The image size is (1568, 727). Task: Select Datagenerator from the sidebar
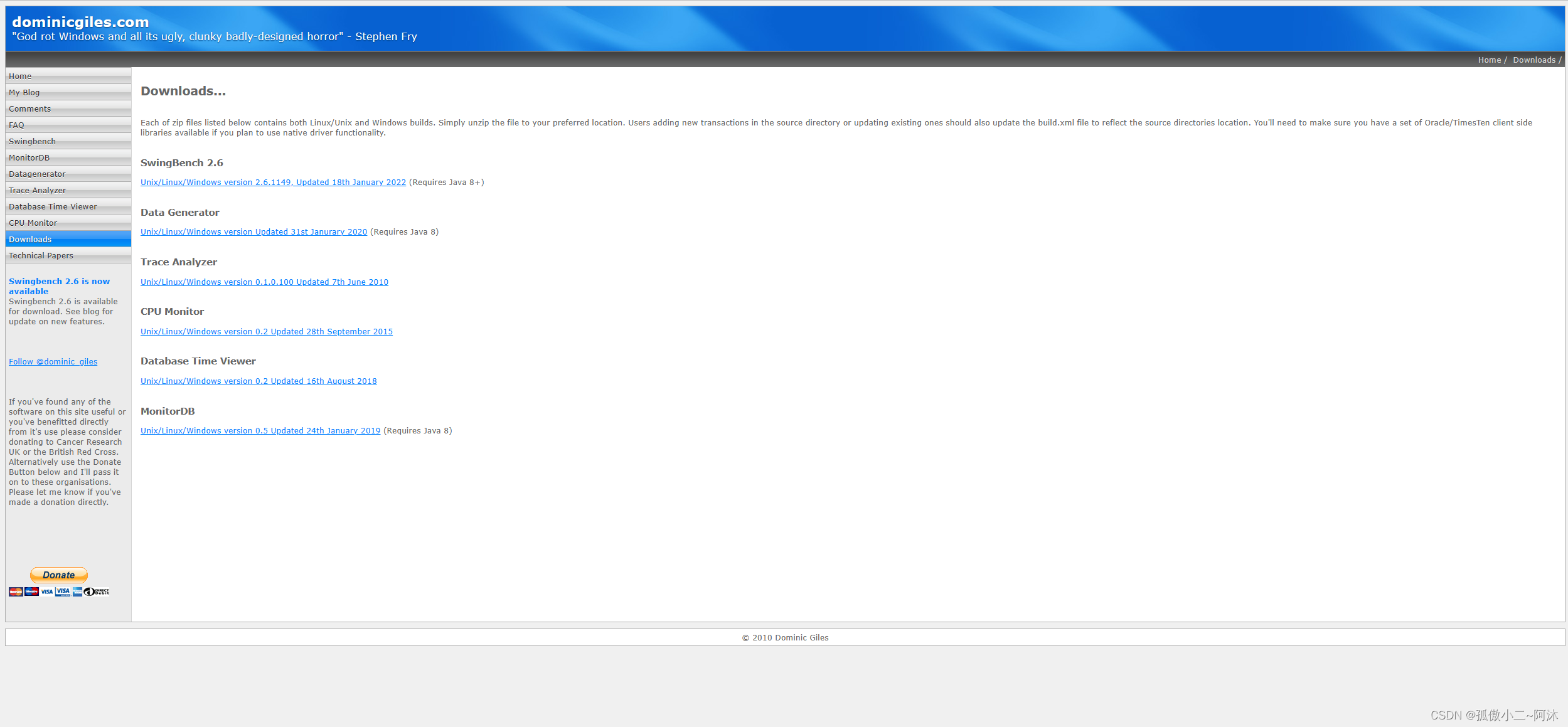point(37,174)
